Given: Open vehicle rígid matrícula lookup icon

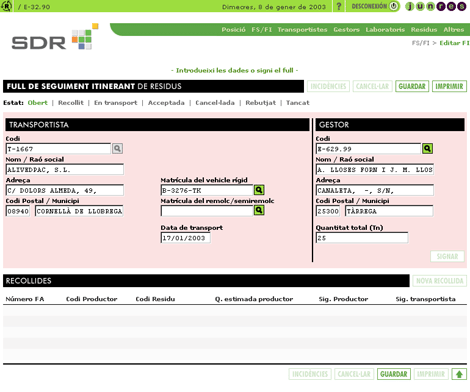Looking at the screenshot, I should point(259,190).
